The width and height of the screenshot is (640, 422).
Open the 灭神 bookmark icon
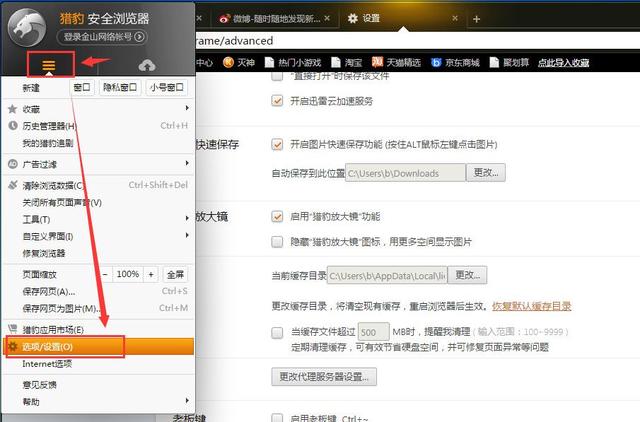tap(228, 62)
